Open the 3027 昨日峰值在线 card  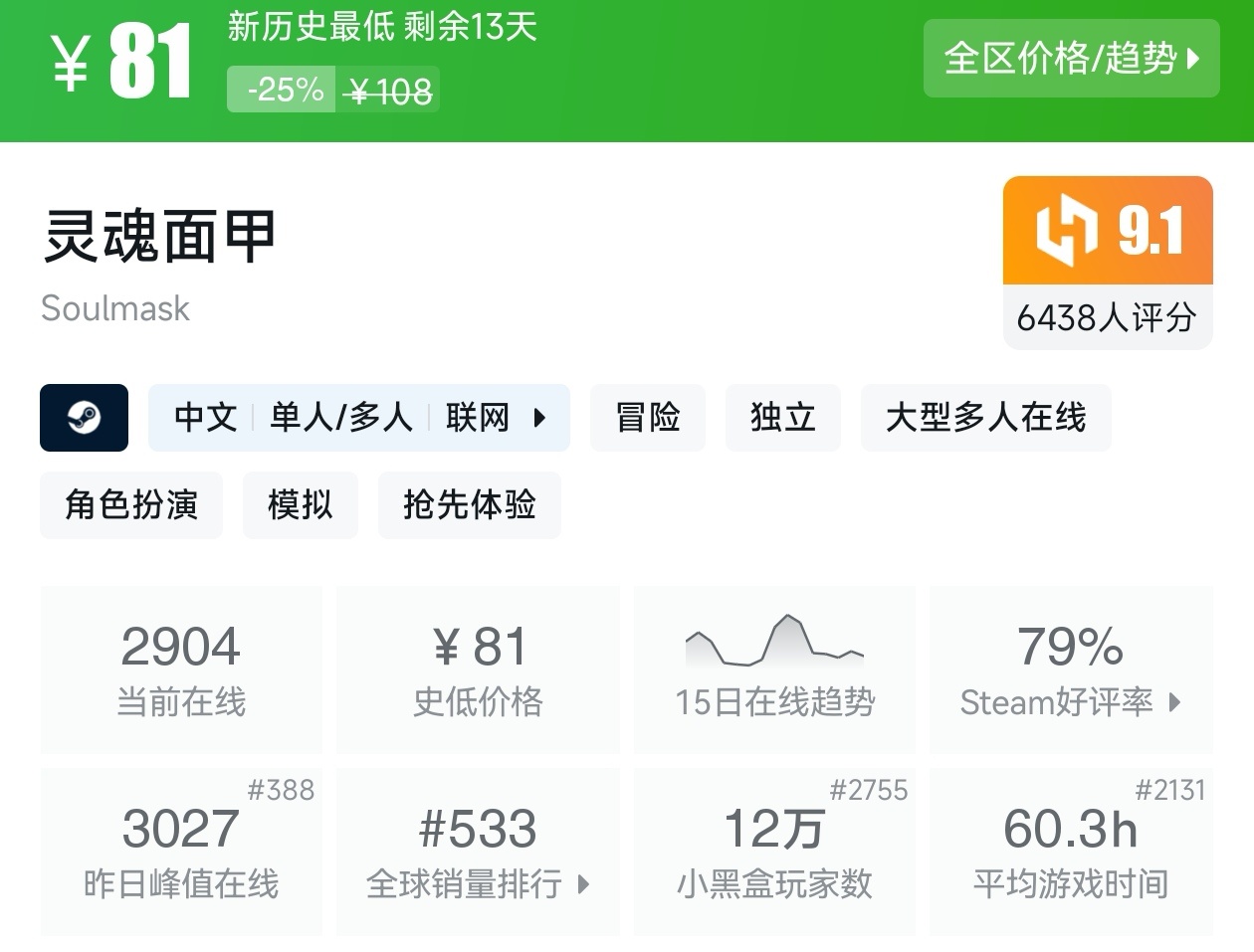[x=181, y=852]
